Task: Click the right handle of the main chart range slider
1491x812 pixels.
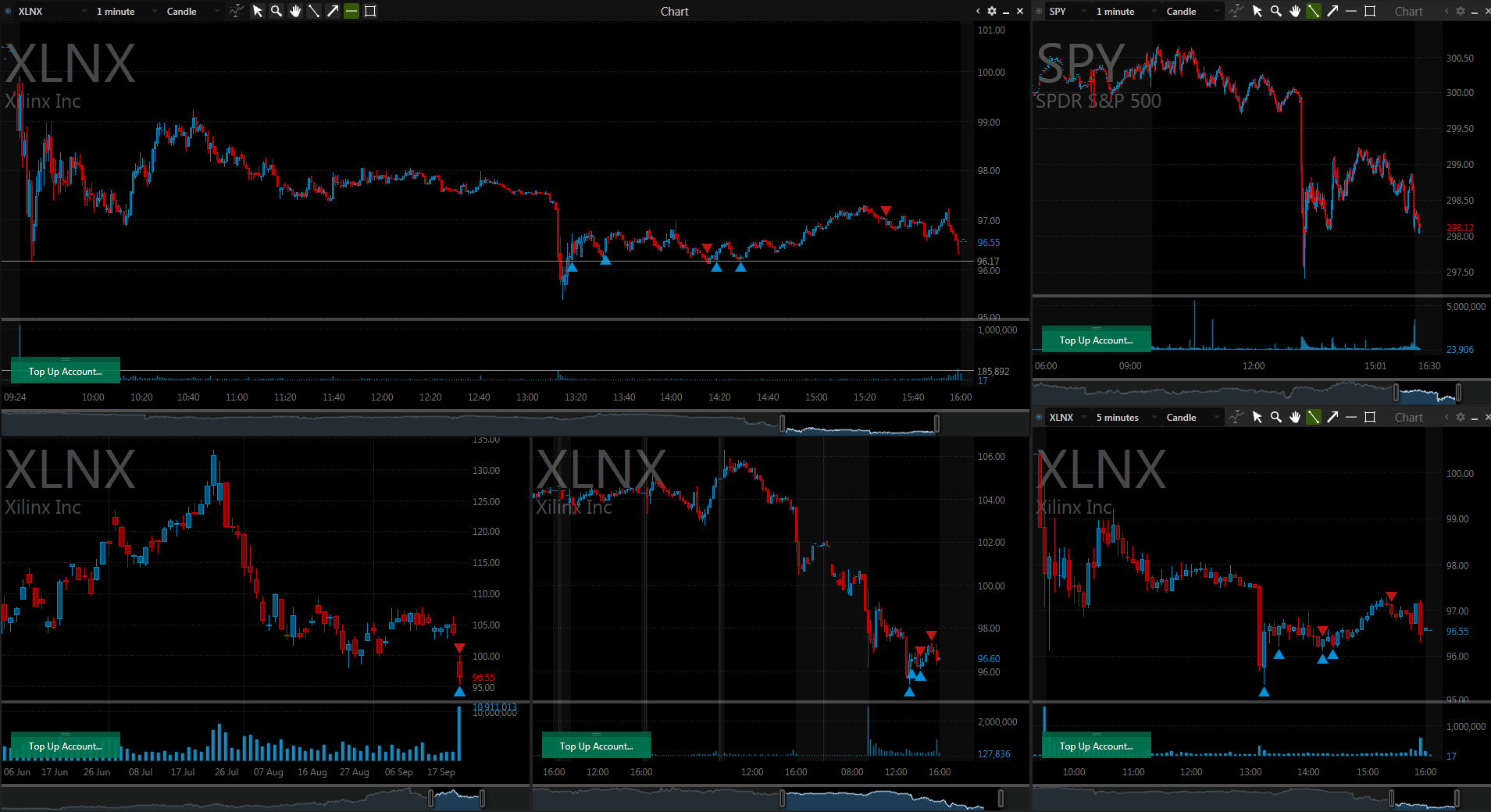Action: point(936,423)
